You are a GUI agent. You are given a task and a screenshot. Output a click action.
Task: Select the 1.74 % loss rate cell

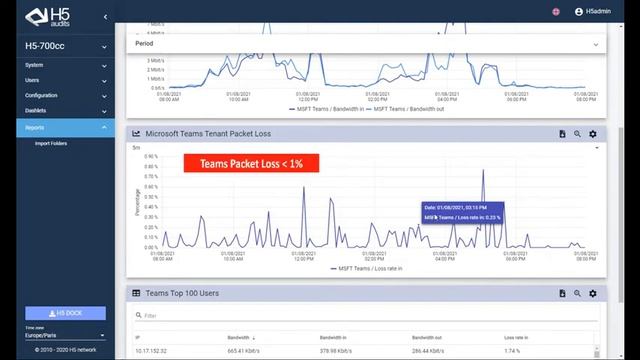pos(512,351)
